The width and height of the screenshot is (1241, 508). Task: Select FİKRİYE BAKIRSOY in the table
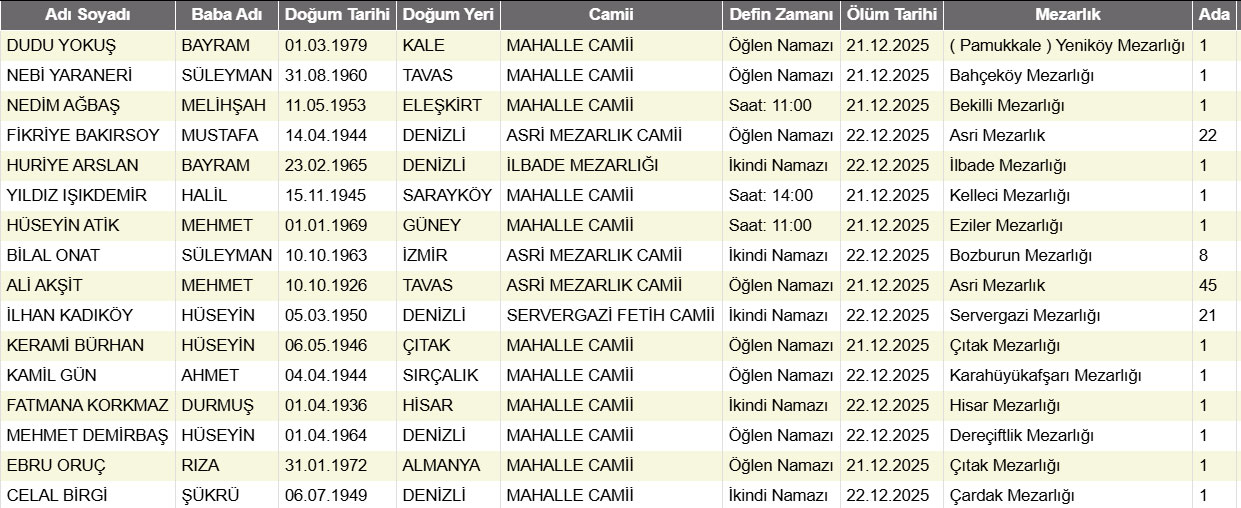[x=82, y=136]
